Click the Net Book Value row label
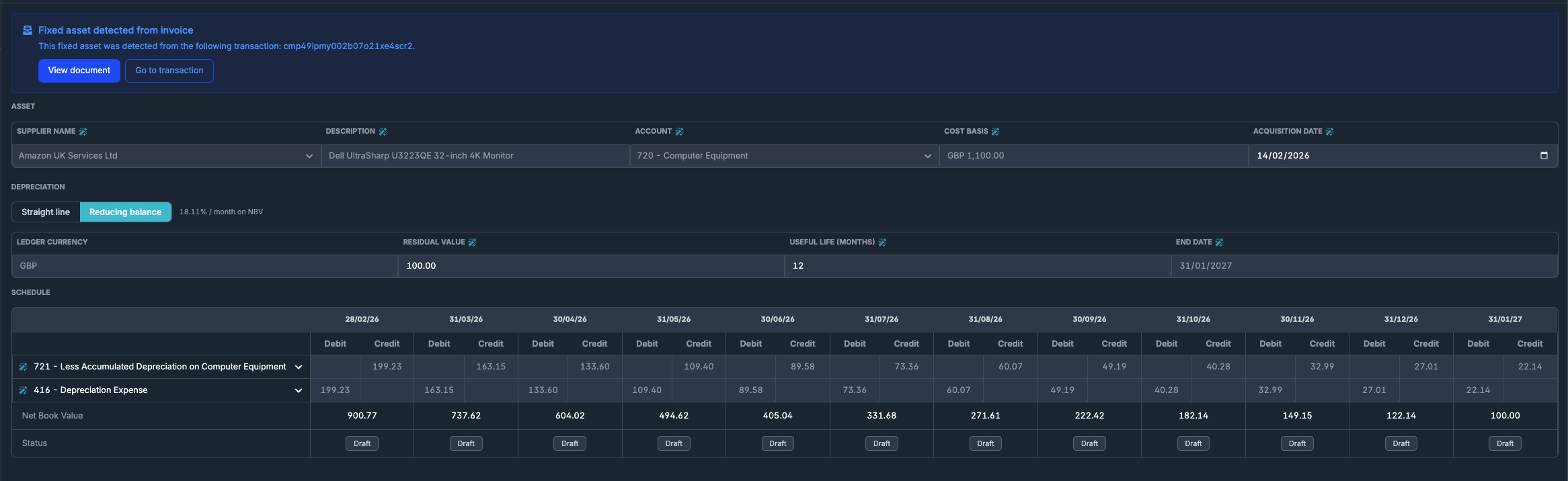Viewport: 1568px width, 481px height. tap(52, 416)
